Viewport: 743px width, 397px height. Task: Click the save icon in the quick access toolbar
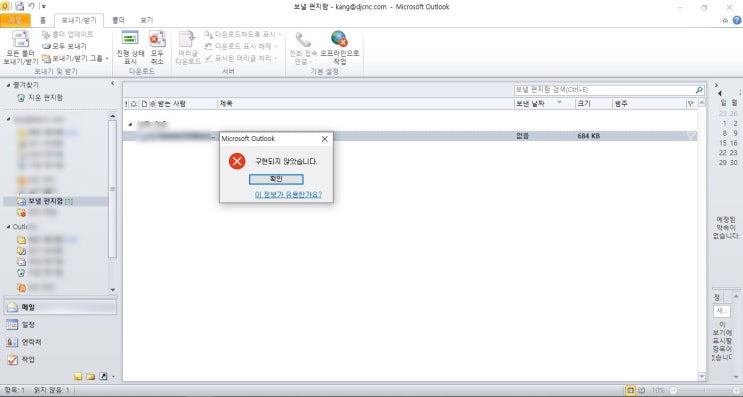click(x=19, y=6)
